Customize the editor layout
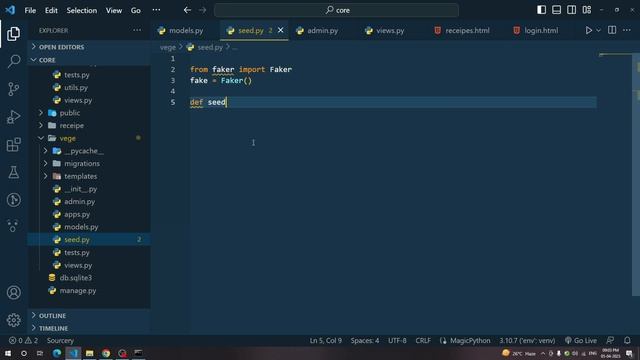This screenshot has height=360, width=640. point(587,10)
